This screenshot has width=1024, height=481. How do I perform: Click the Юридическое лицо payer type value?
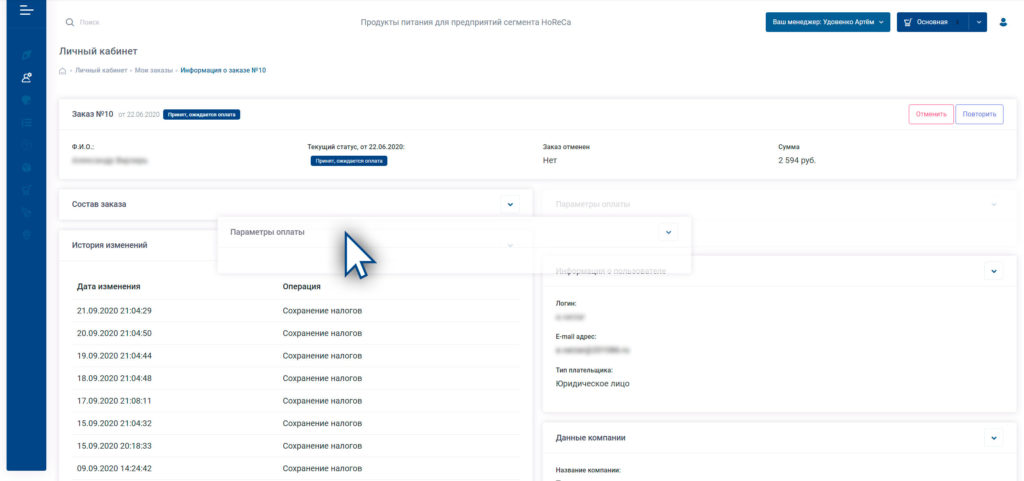[592, 384]
